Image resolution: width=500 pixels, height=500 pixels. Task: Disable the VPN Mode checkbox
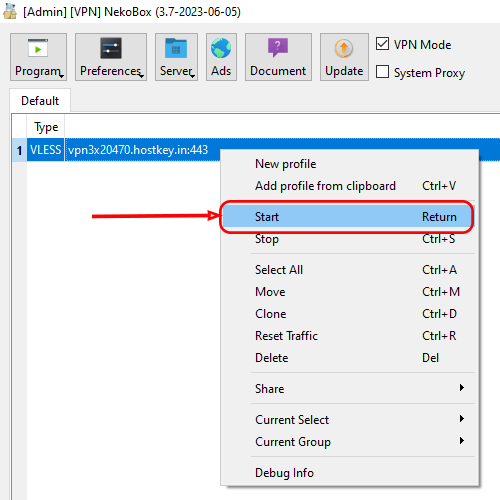(x=382, y=44)
